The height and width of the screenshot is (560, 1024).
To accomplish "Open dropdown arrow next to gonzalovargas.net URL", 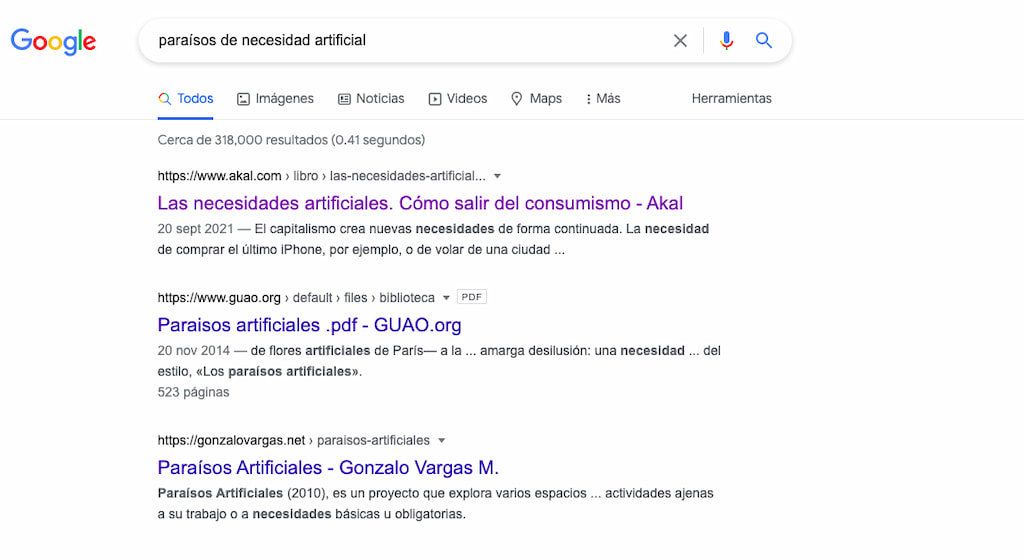I will point(441,441).
